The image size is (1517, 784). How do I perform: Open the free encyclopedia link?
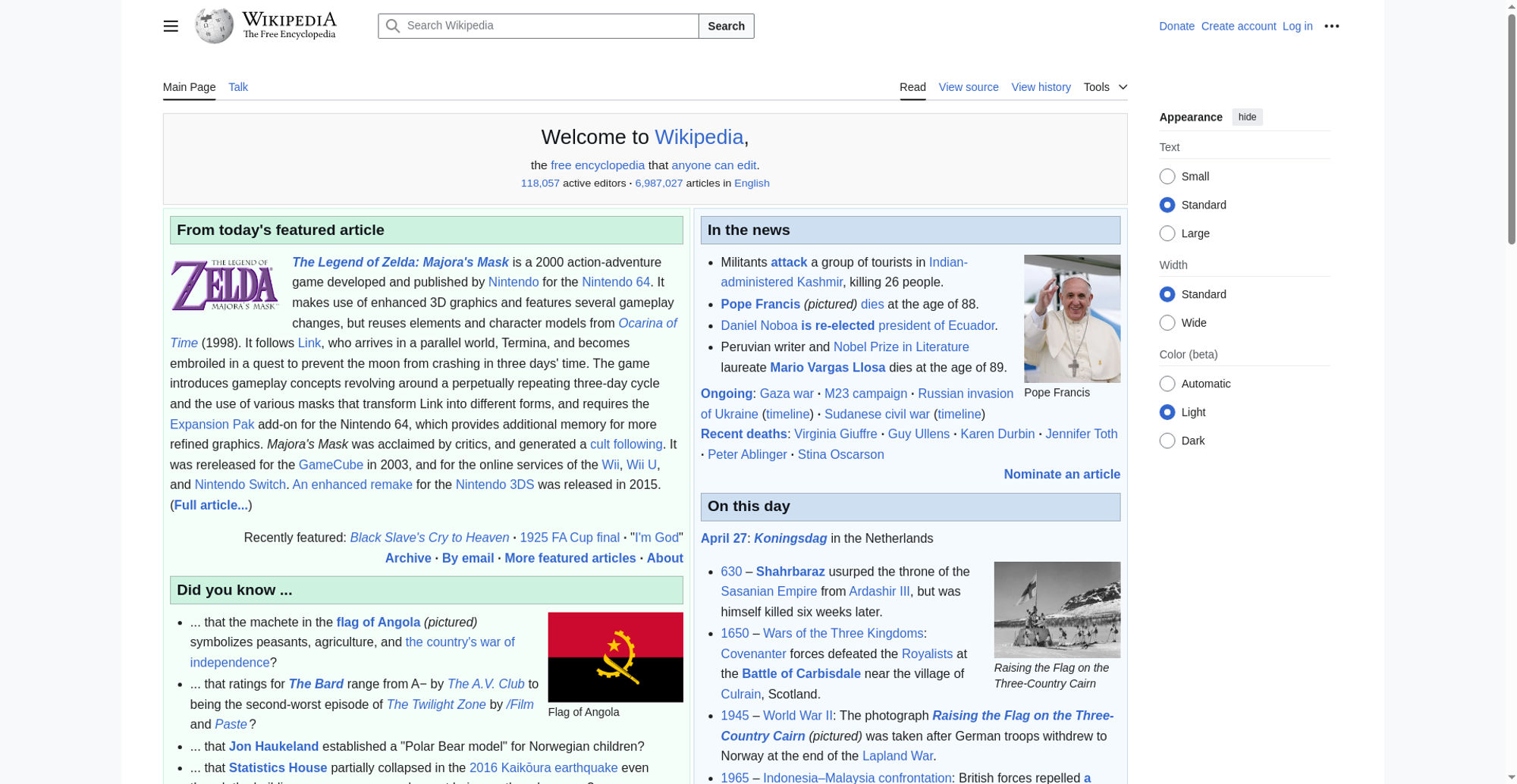click(x=597, y=165)
